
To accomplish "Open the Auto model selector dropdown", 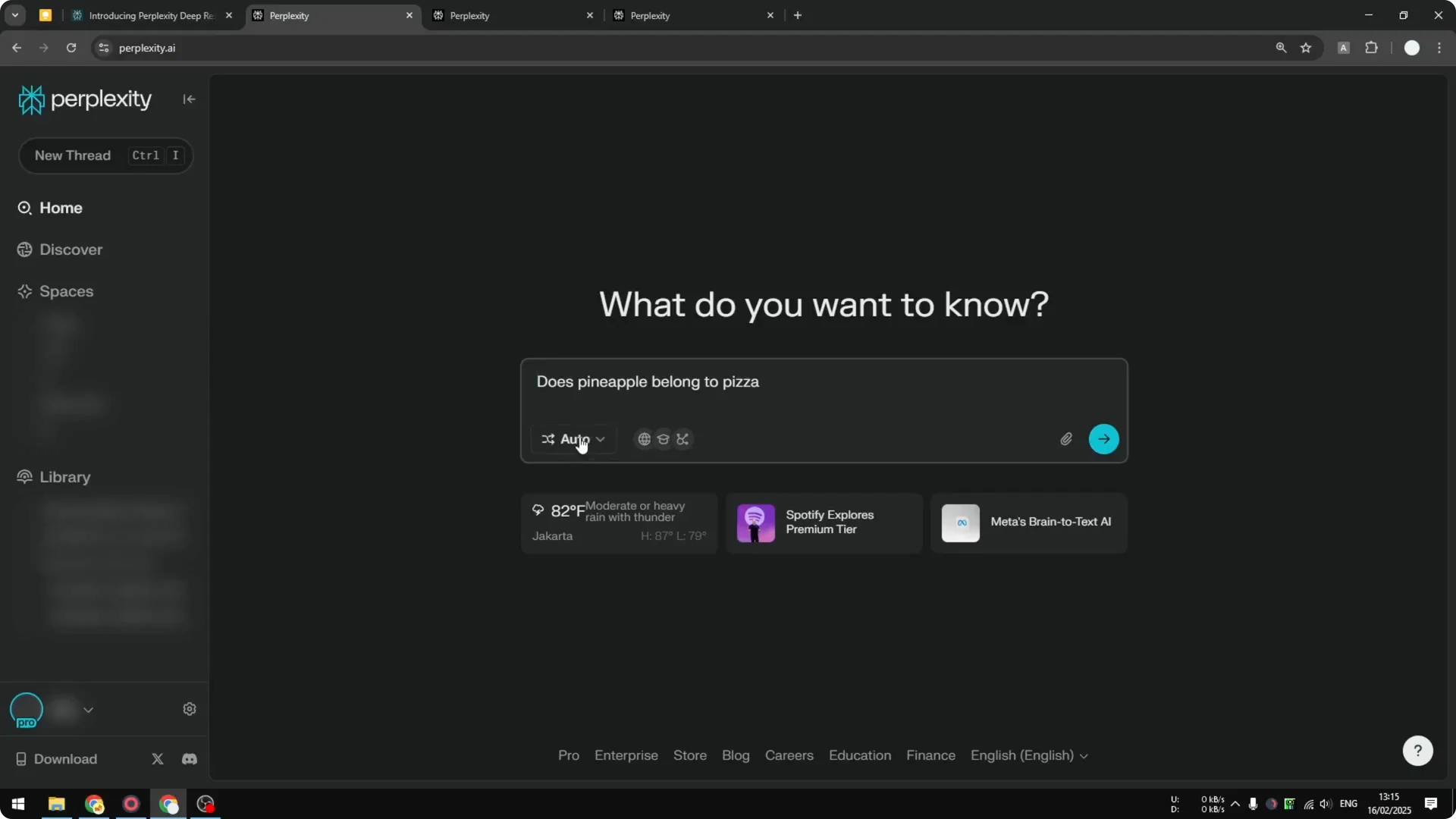I will (574, 439).
